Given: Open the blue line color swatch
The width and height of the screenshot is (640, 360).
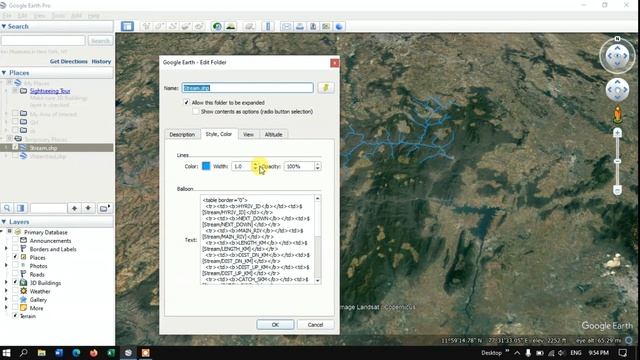Looking at the screenshot, I should click(206, 166).
